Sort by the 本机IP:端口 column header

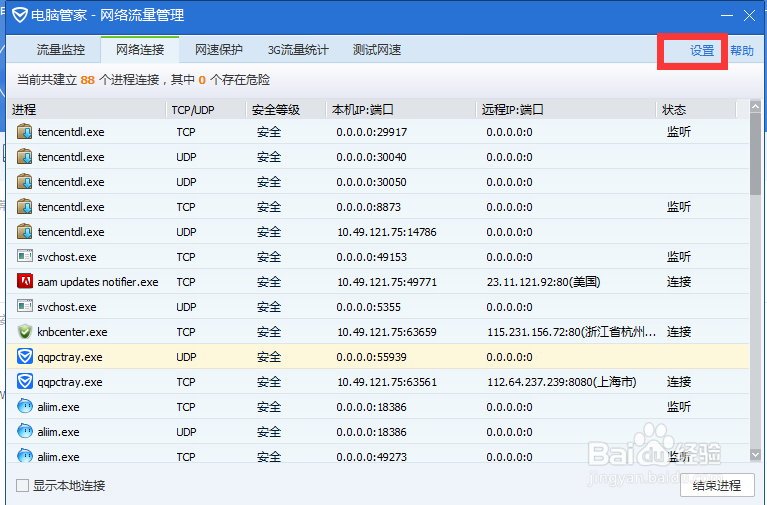[402, 110]
